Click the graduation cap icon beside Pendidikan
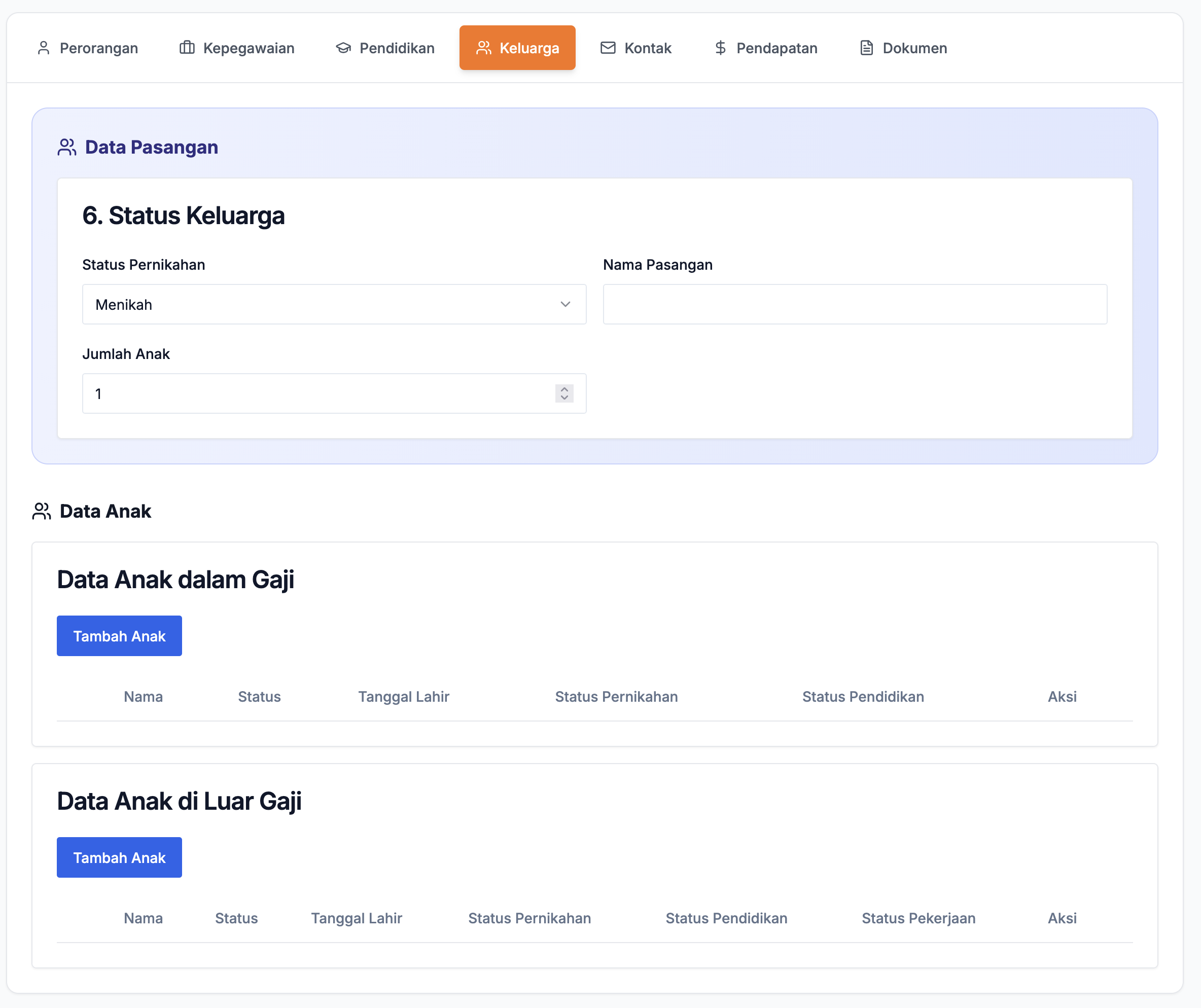The image size is (1201, 1008). pos(343,48)
